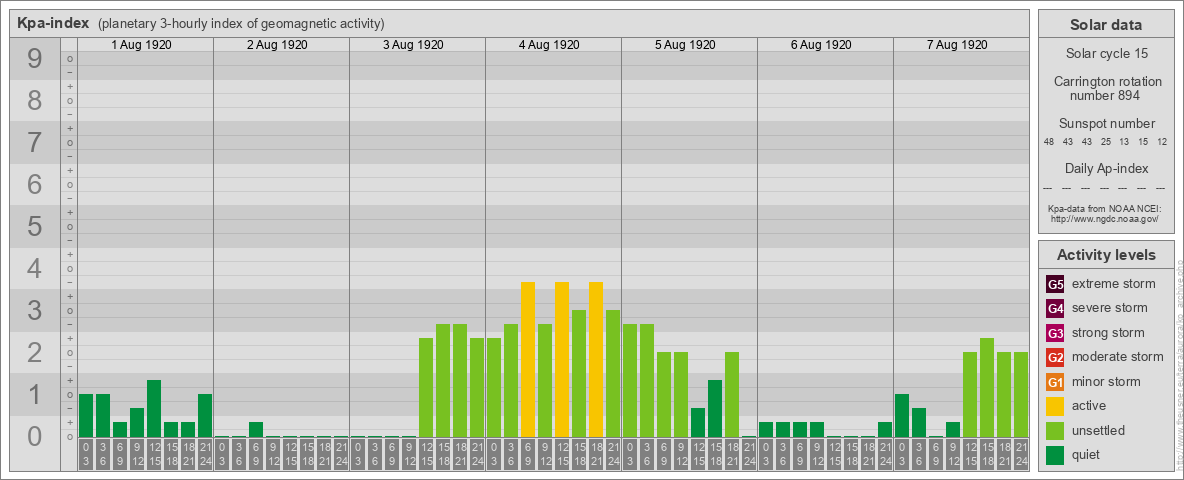Click the Kp scale number 2
This screenshot has height=480, width=1184.
pyautogui.click(x=34, y=352)
